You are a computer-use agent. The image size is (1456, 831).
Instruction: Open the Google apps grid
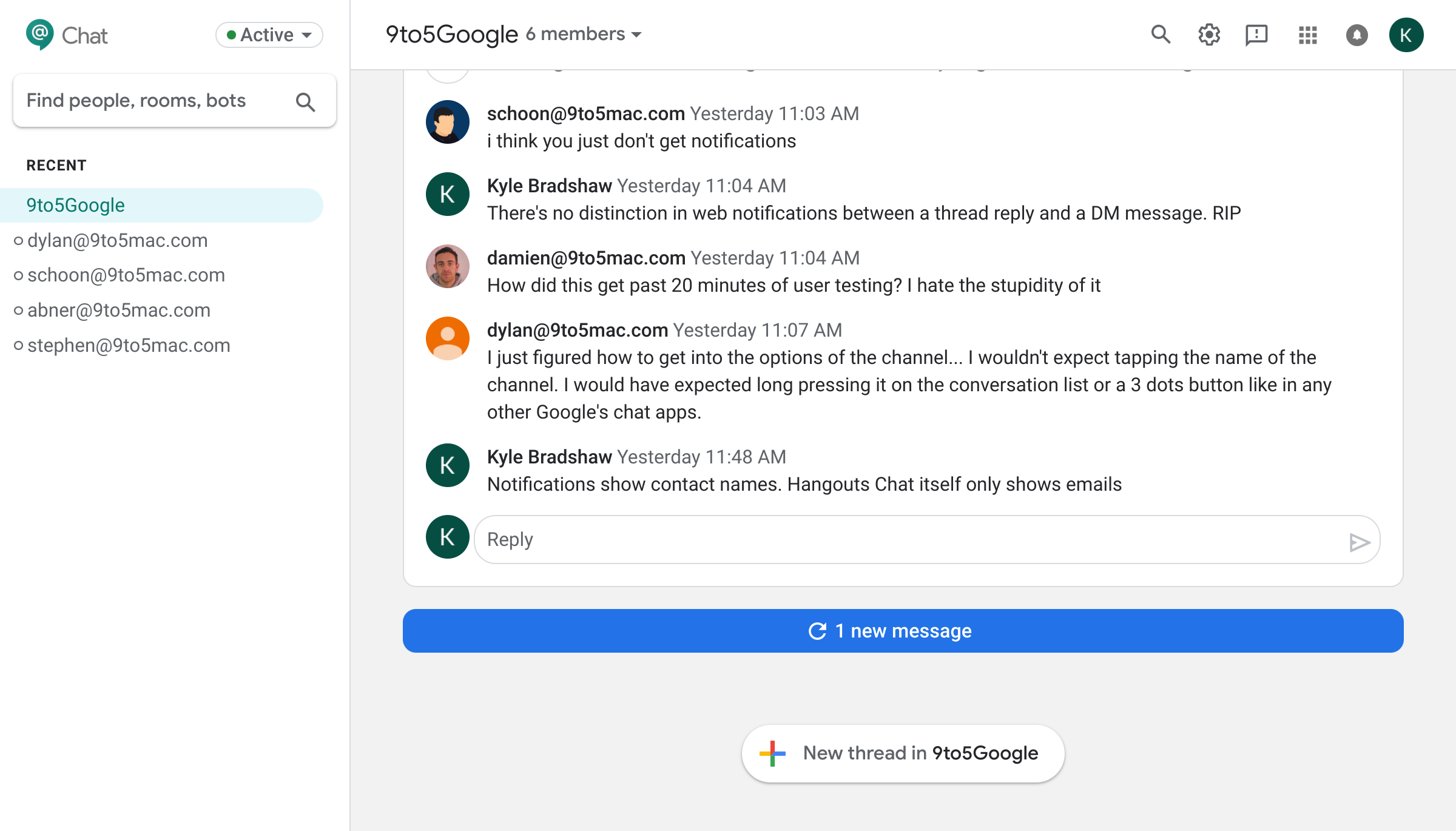point(1307,35)
